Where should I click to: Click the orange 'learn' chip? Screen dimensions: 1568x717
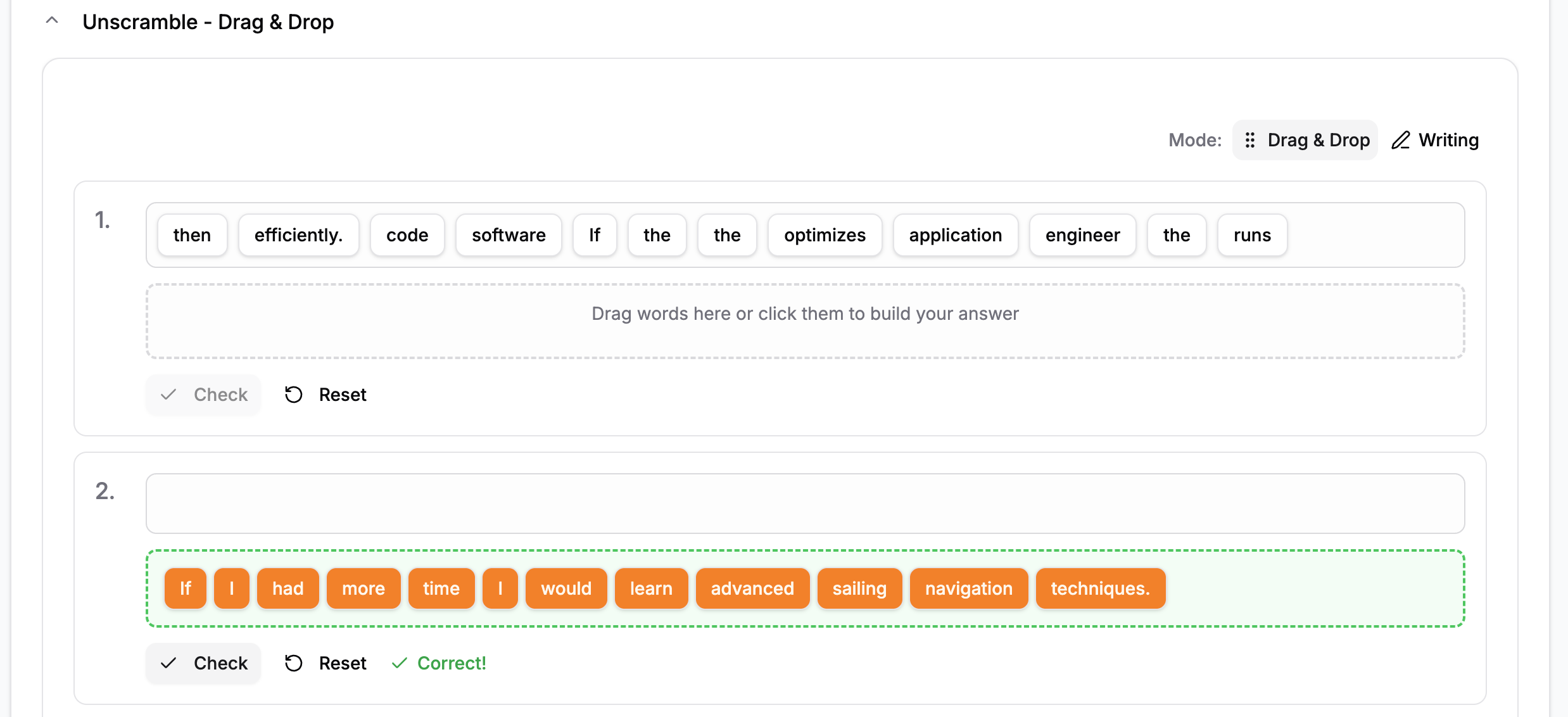coord(651,588)
